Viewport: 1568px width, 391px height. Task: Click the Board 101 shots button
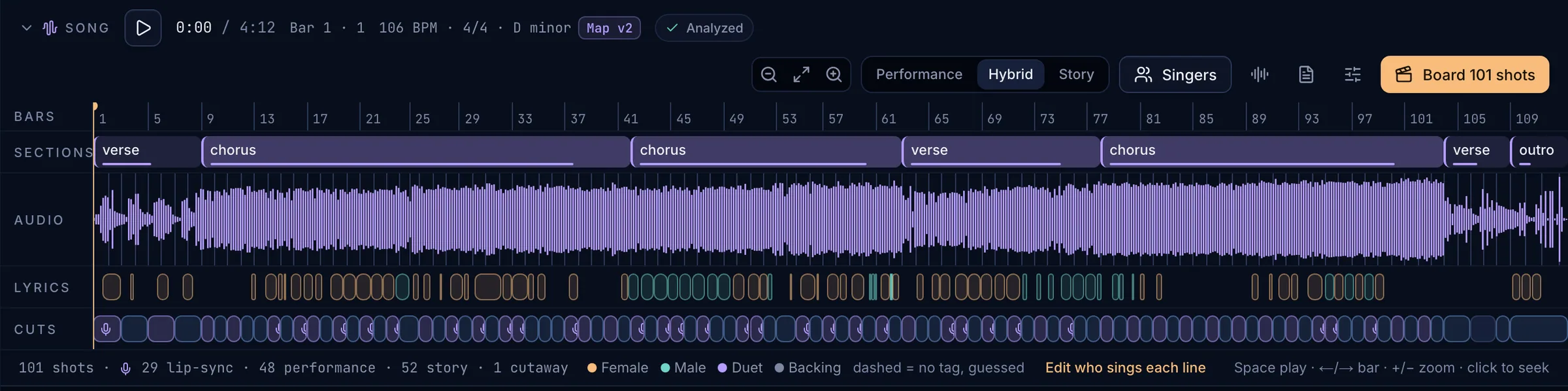click(x=1465, y=75)
